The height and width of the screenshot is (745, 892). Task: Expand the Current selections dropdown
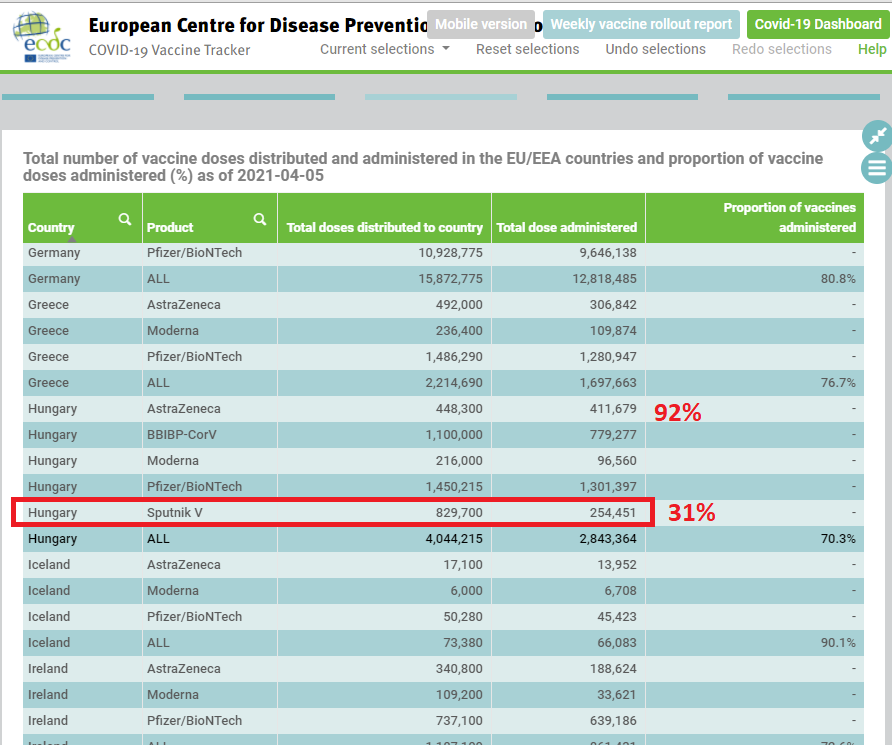coord(385,49)
